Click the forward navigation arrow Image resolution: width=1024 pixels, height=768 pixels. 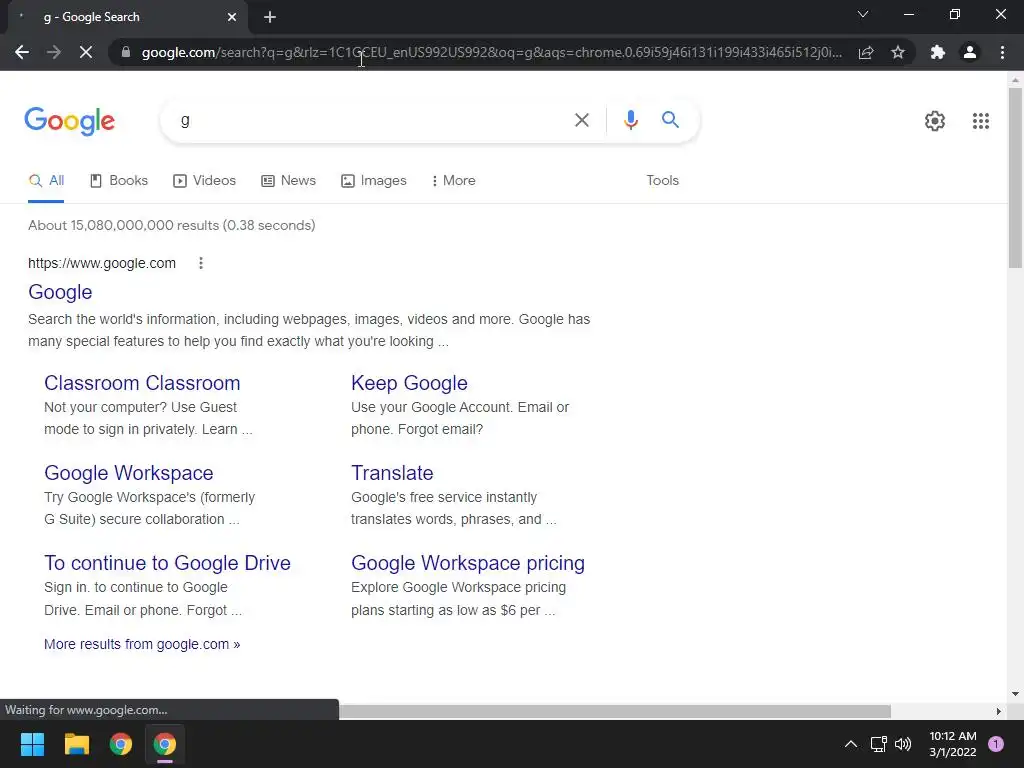[x=54, y=52]
